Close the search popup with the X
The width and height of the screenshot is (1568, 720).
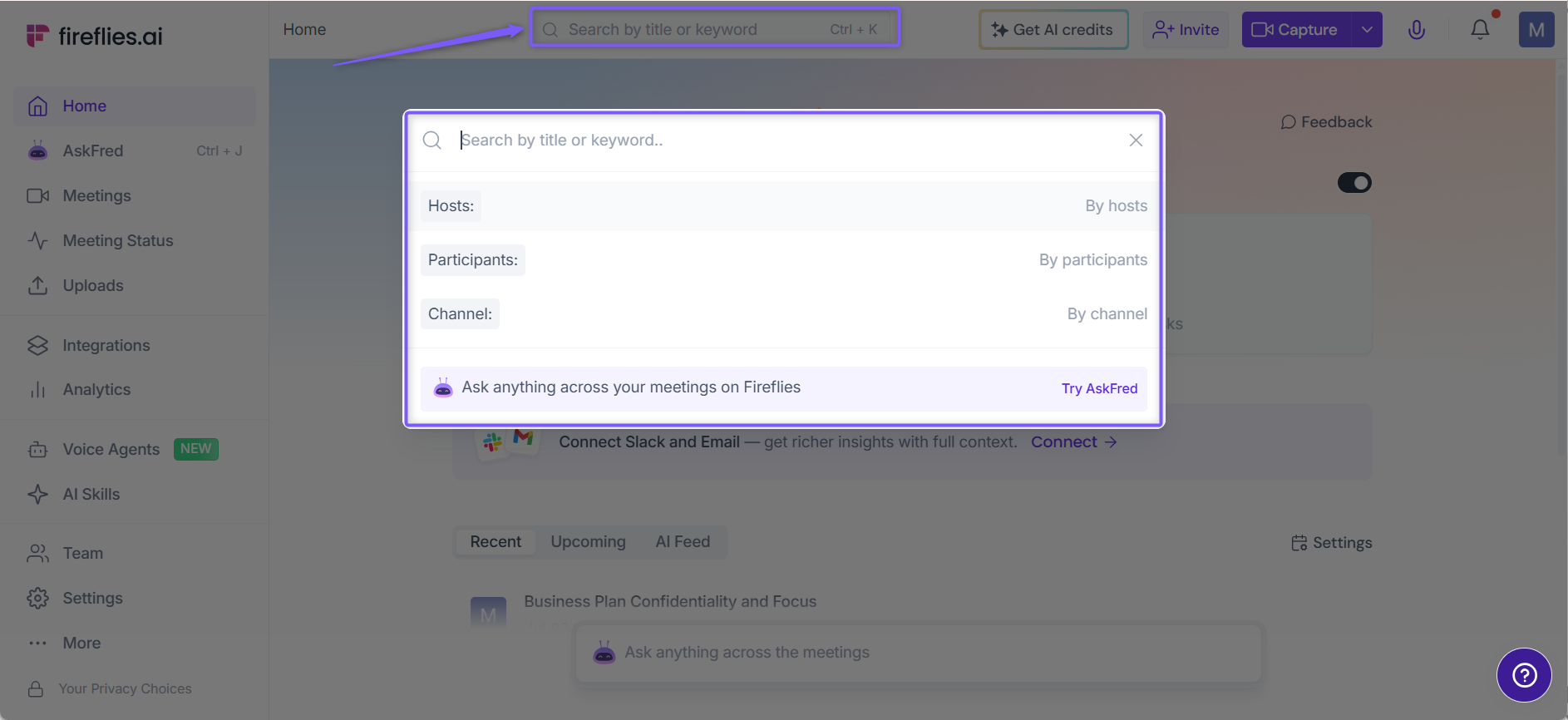tap(1136, 141)
